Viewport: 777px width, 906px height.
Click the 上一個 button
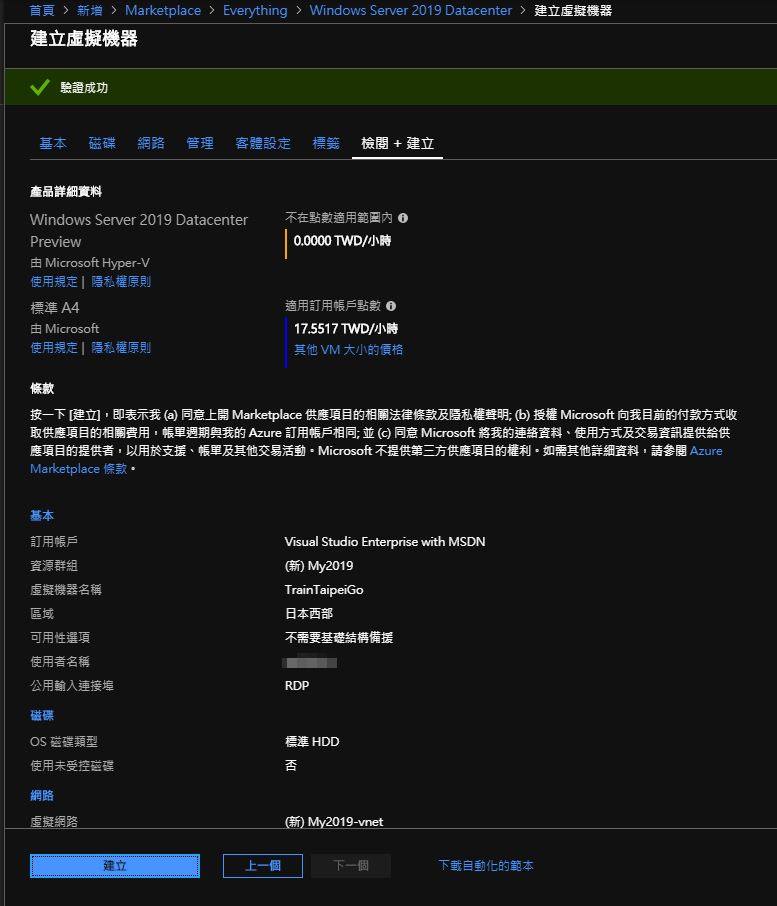(x=263, y=866)
